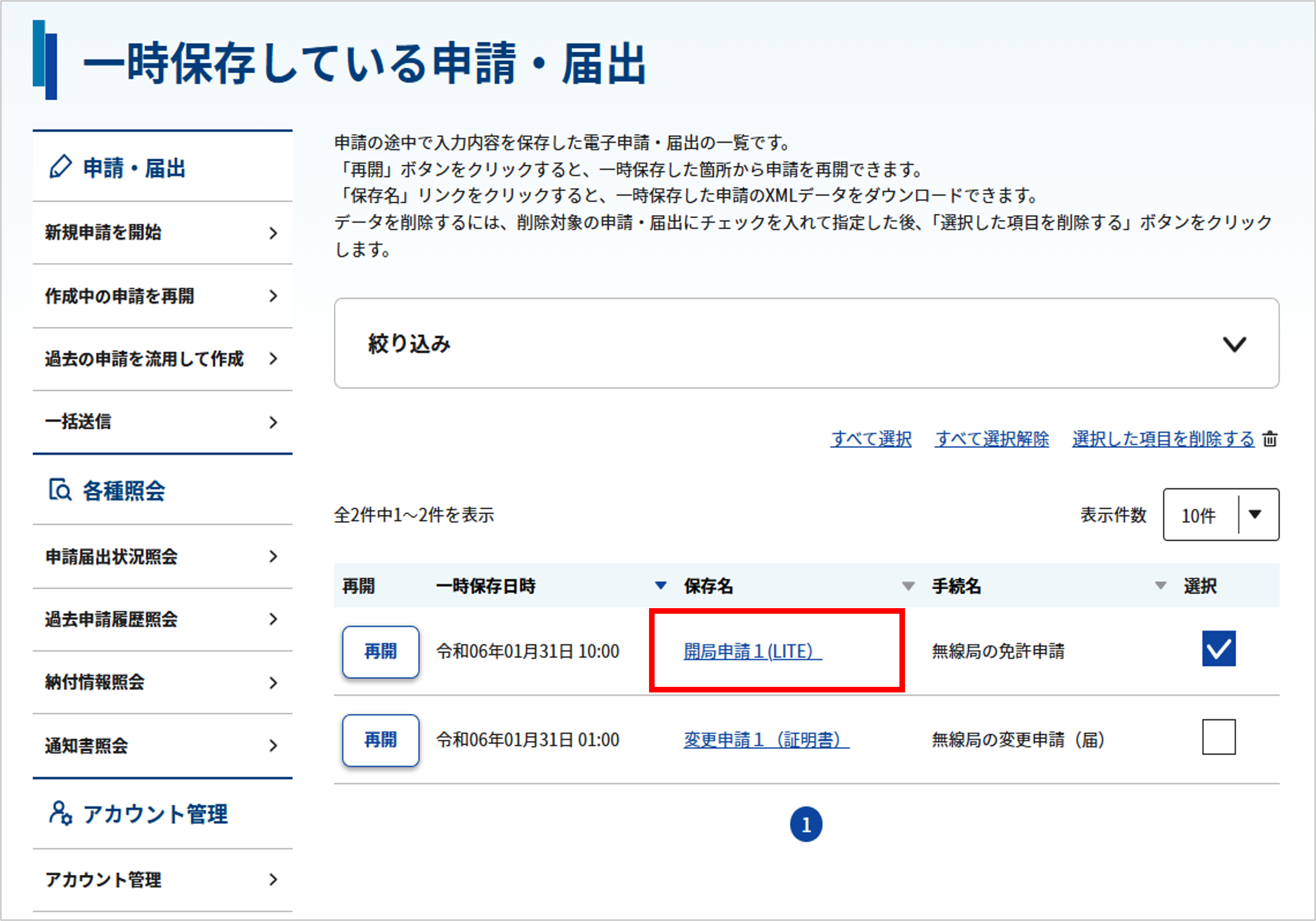The width and height of the screenshot is (1316, 921).
Task: Click the すべて選択解除 link
Action: (x=992, y=439)
